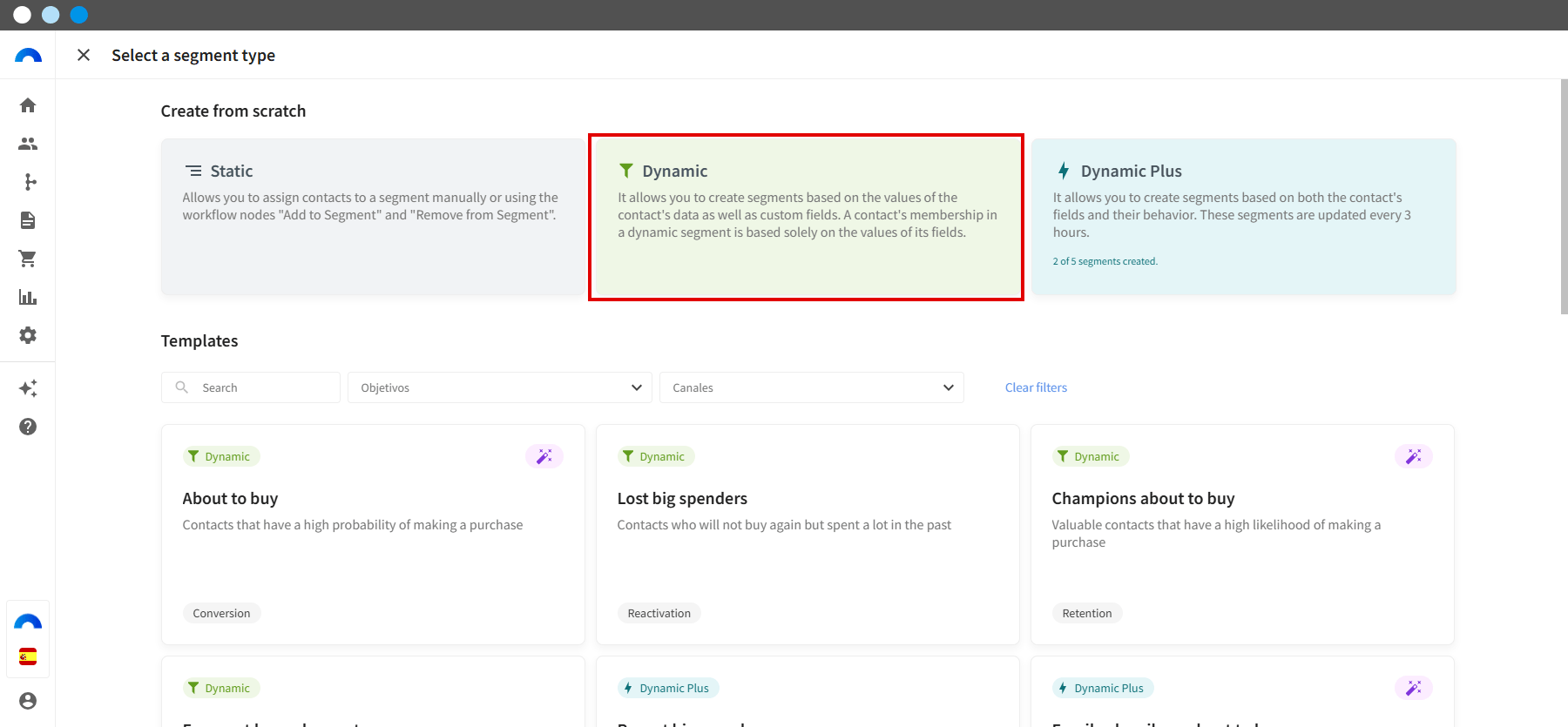The image size is (1568, 727).
Task: Click the Dynamic card's funnel icon
Action: 626,171
